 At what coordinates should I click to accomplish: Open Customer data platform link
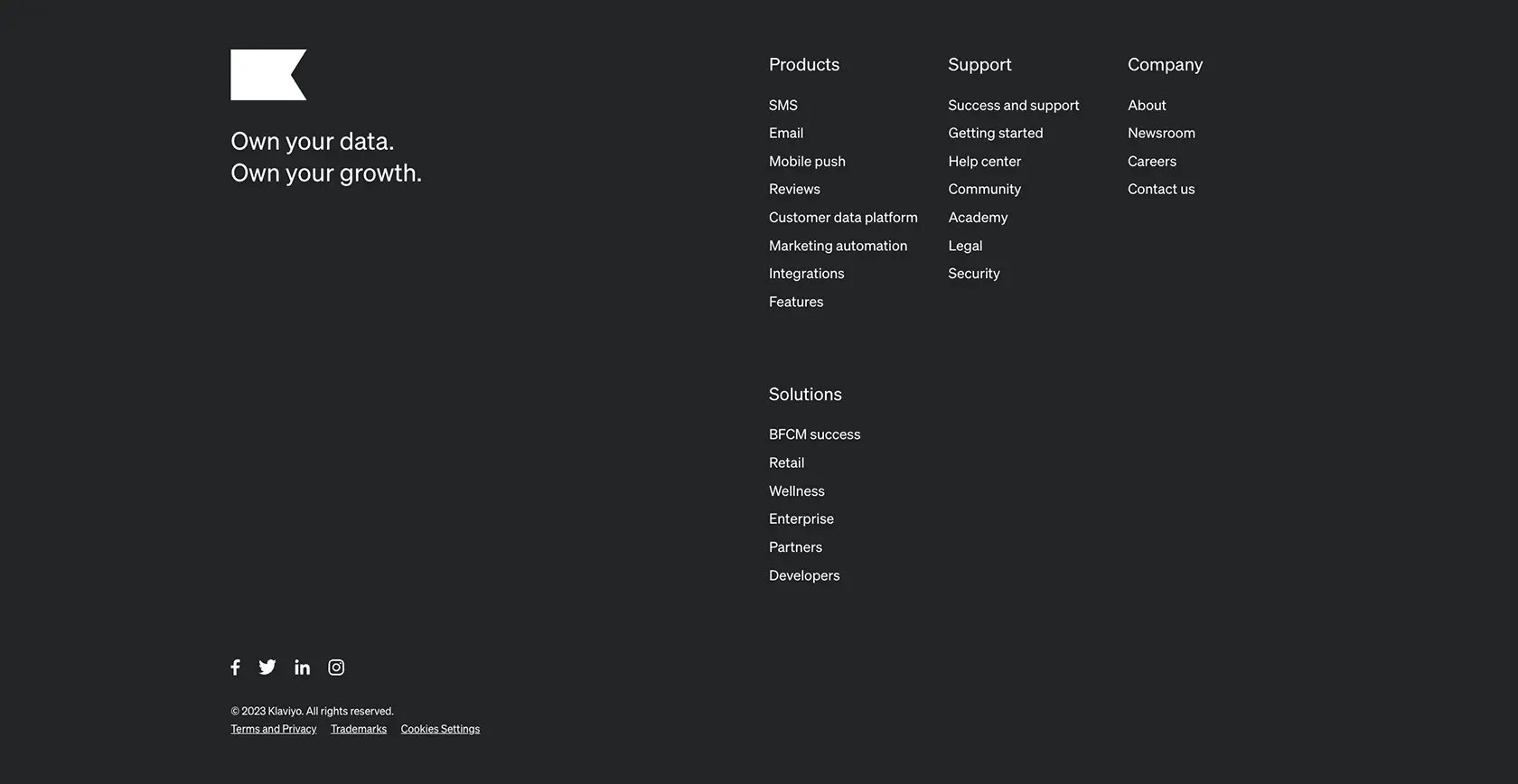(x=843, y=218)
